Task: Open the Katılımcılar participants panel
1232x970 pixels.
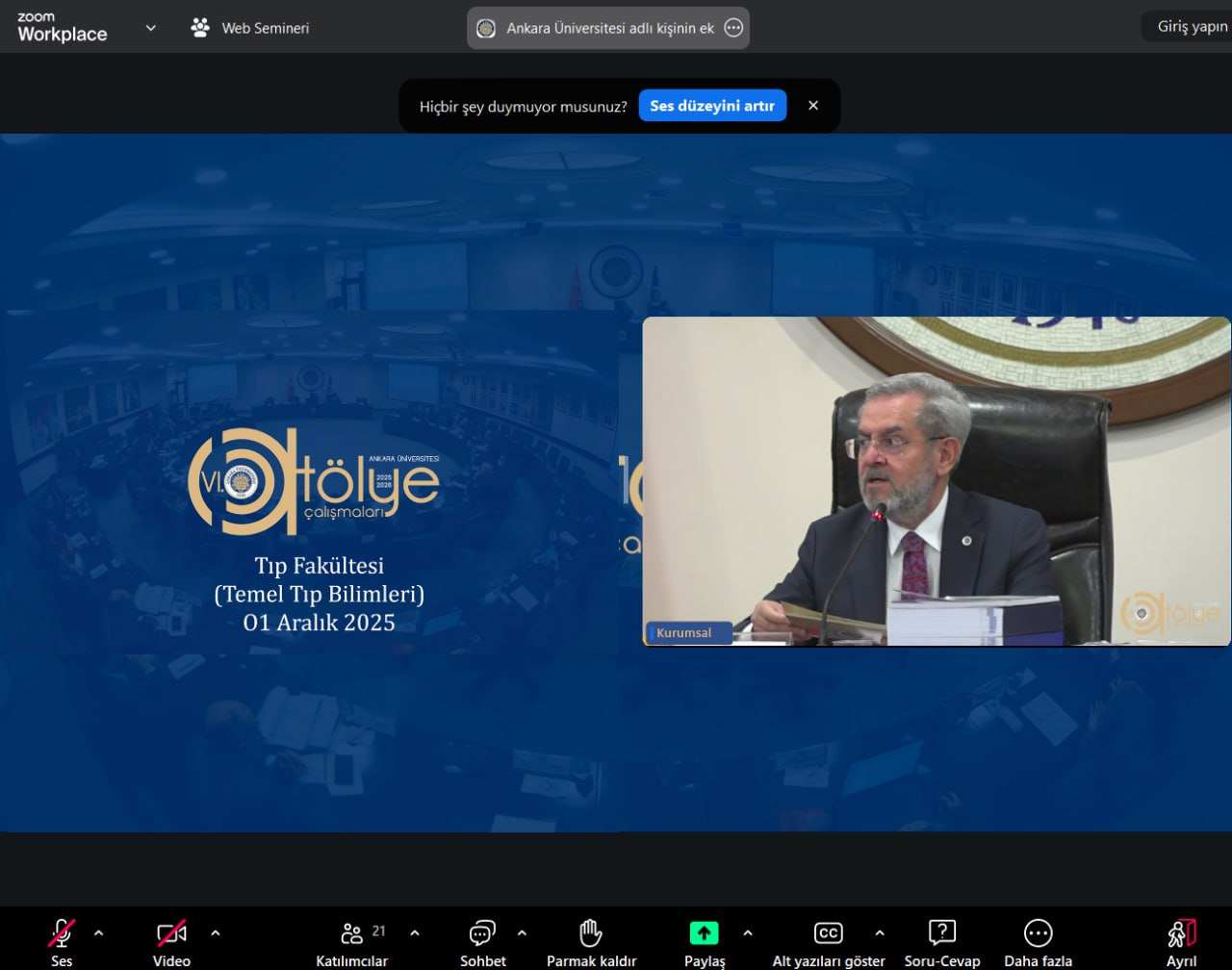Action: [x=352, y=933]
